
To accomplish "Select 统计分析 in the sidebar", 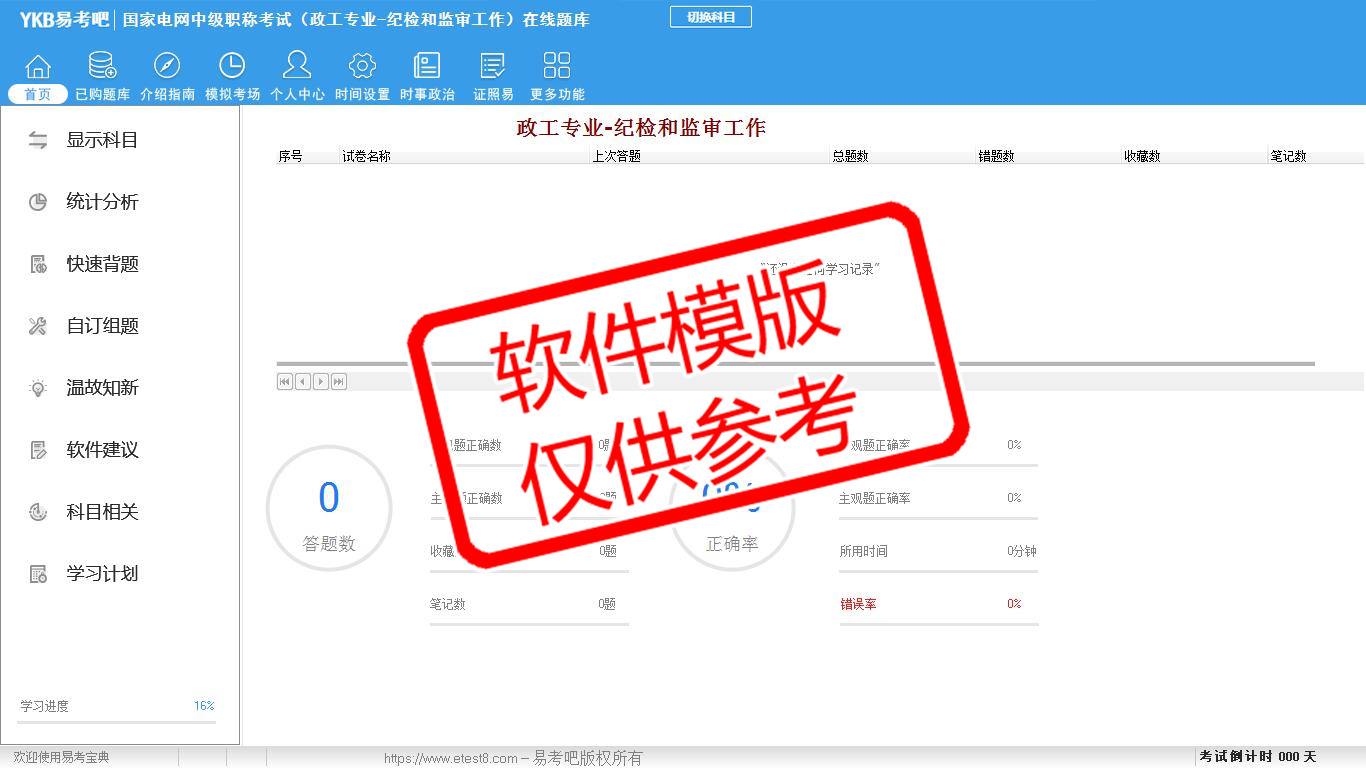I will (x=102, y=202).
